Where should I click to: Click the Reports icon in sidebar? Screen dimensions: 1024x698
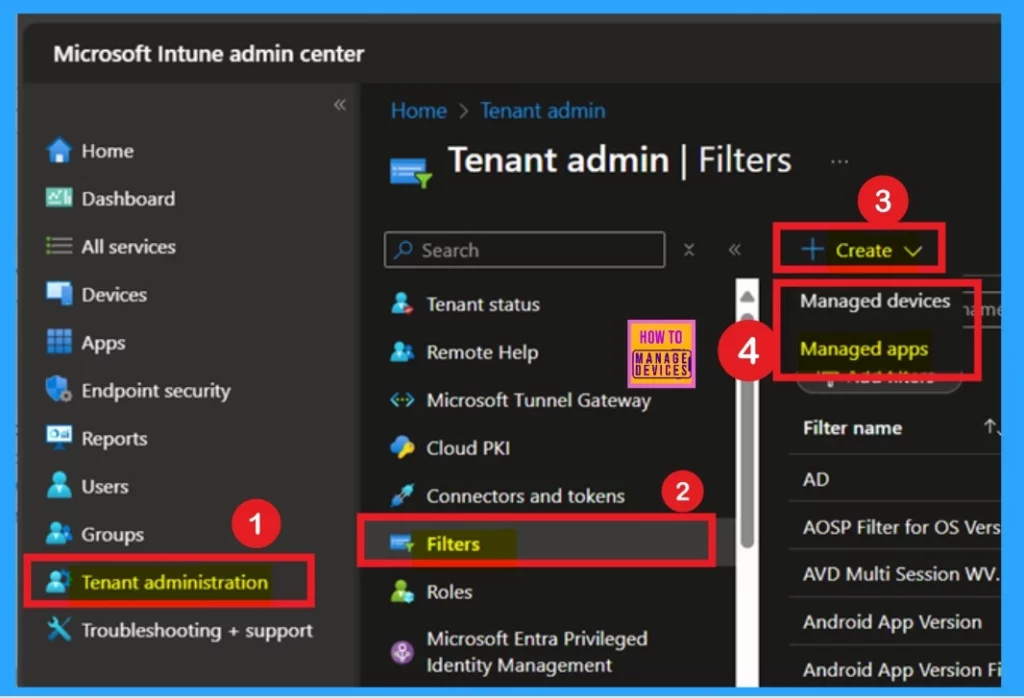pos(59,437)
